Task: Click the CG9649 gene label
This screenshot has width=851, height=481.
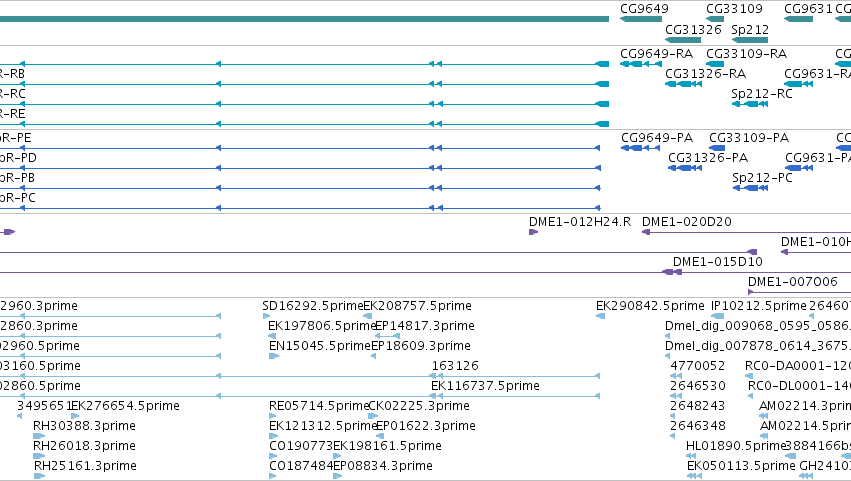Action: (644, 9)
